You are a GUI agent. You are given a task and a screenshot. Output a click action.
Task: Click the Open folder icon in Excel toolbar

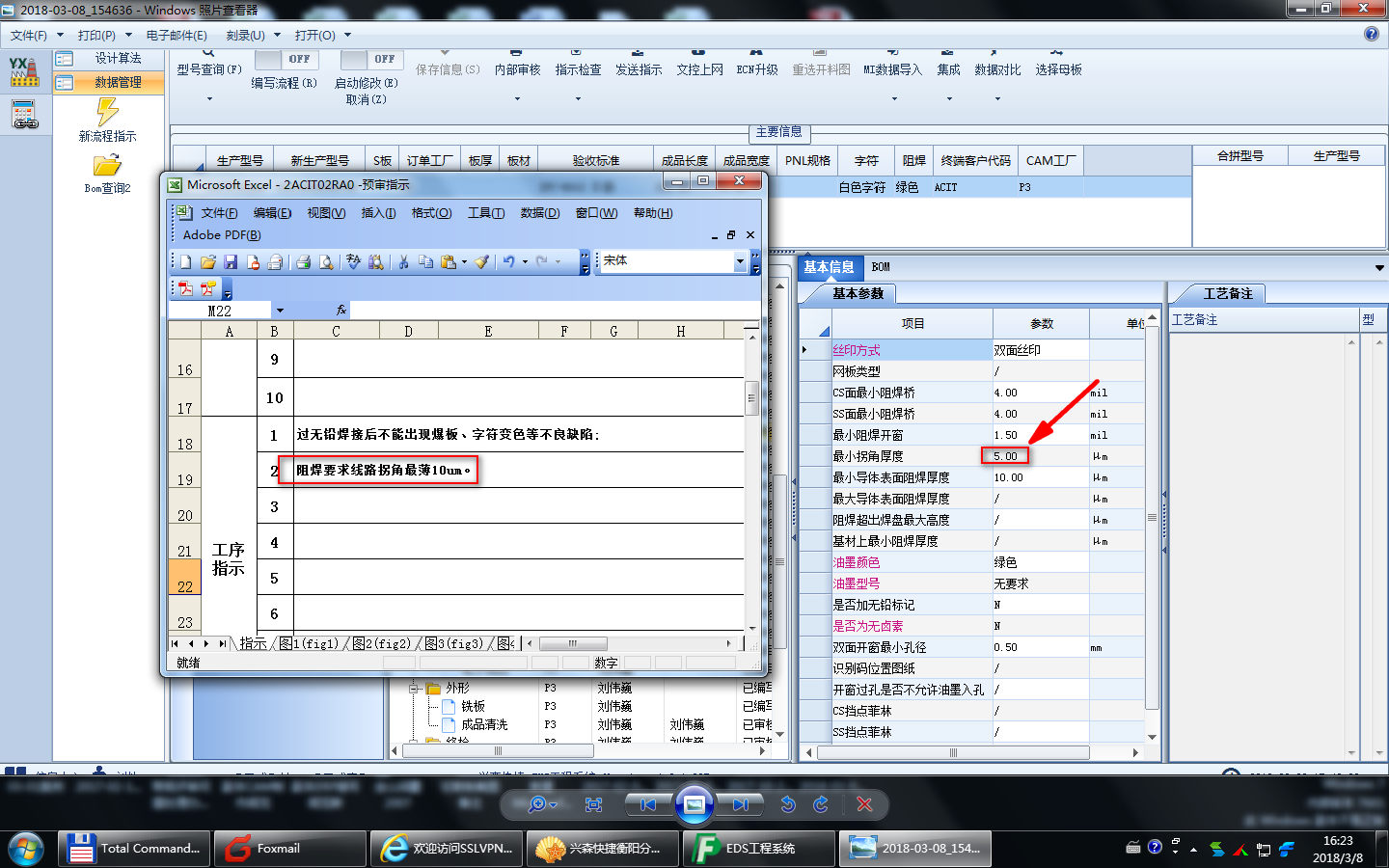click(x=207, y=261)
